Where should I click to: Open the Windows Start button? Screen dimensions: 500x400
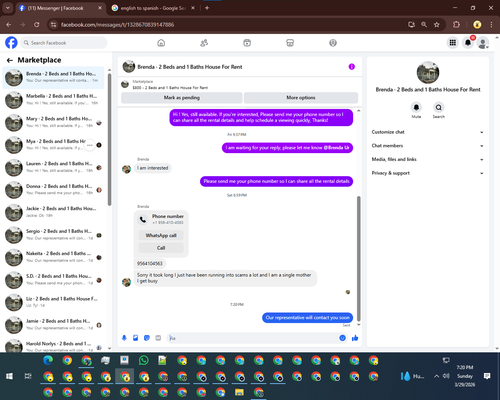coord(9,376)
